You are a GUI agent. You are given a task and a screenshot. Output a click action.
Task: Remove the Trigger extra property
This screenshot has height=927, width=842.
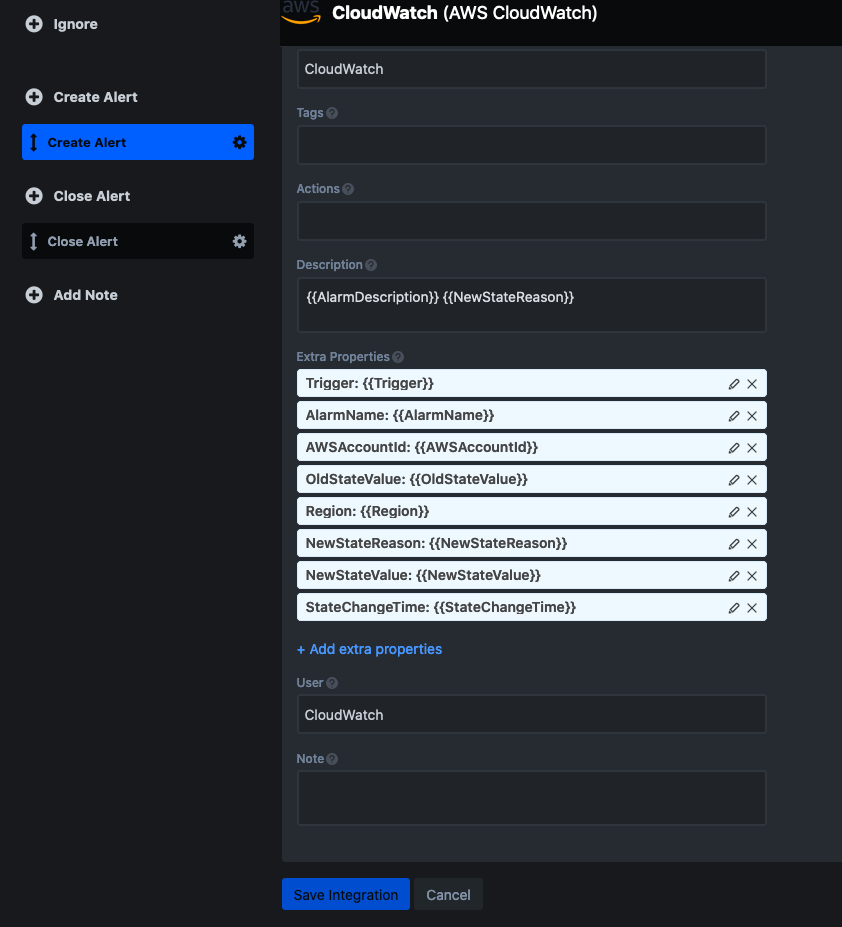click(x=752, y=384)
